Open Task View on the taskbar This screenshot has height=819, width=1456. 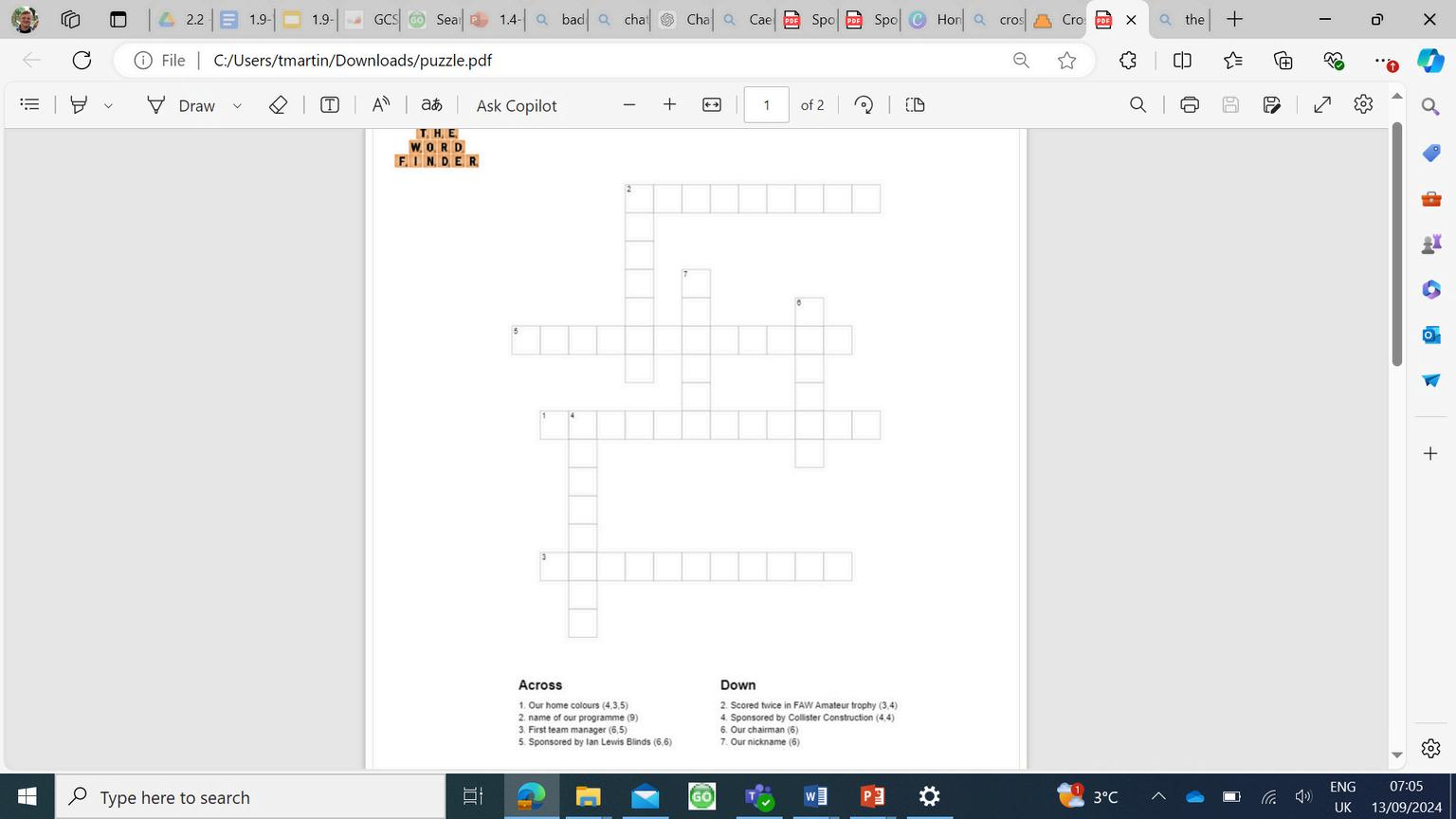pos(471,796)
